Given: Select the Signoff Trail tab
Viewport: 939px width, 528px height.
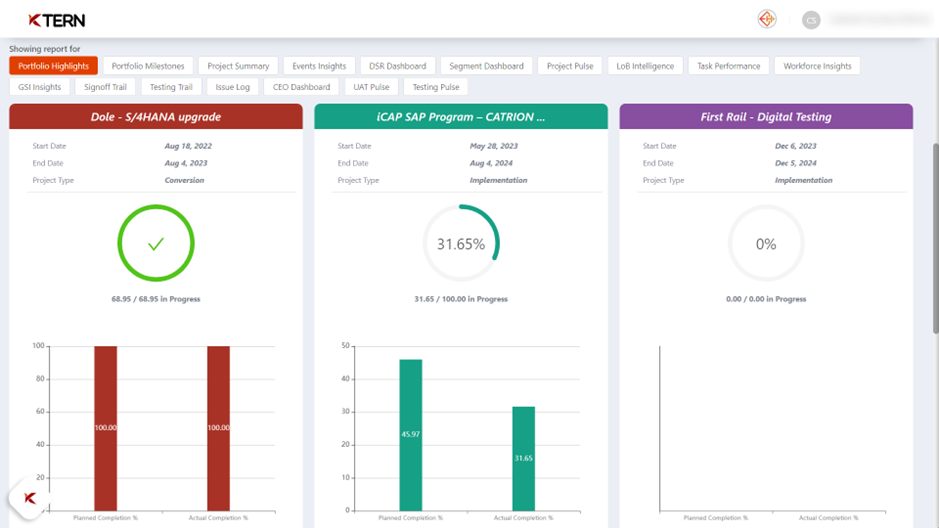Looking at the screenshot, I should coord(105,87).
